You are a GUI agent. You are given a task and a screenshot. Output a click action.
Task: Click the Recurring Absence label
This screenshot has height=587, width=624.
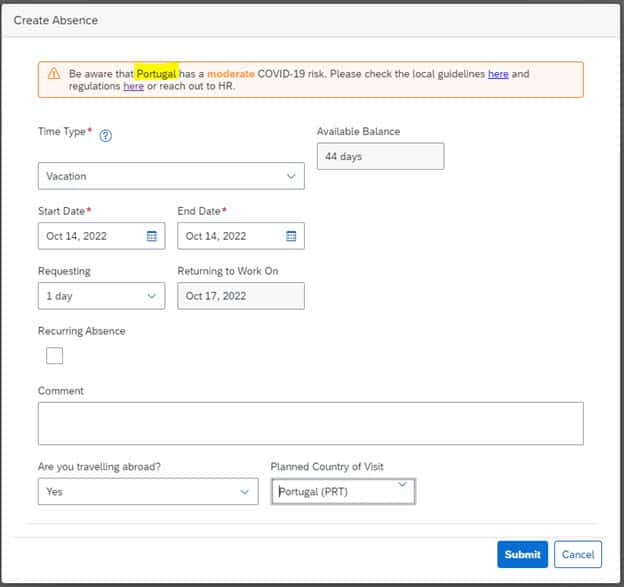[82, 331]
